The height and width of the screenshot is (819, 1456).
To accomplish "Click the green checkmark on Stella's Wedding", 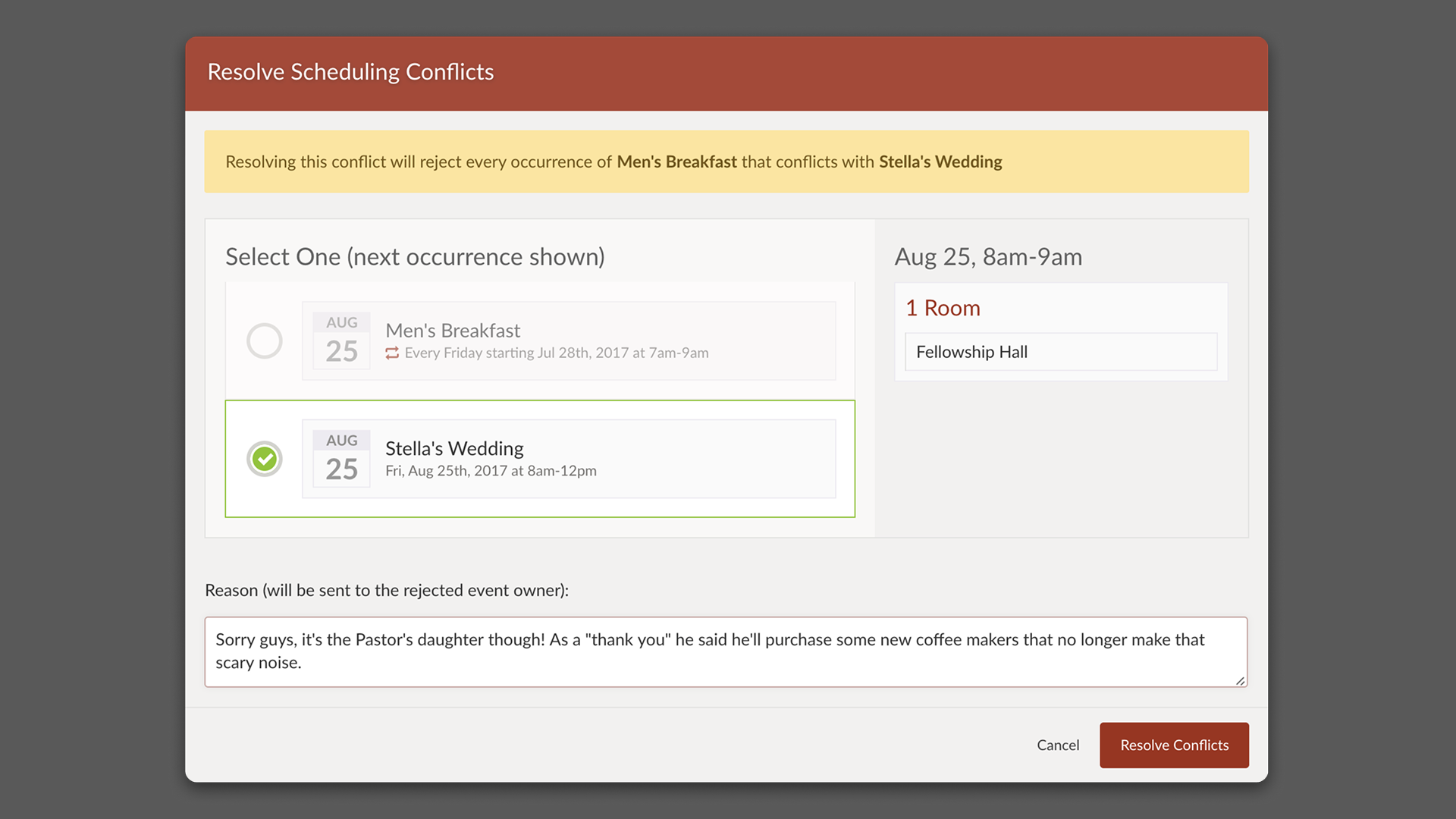I will 264,459.
